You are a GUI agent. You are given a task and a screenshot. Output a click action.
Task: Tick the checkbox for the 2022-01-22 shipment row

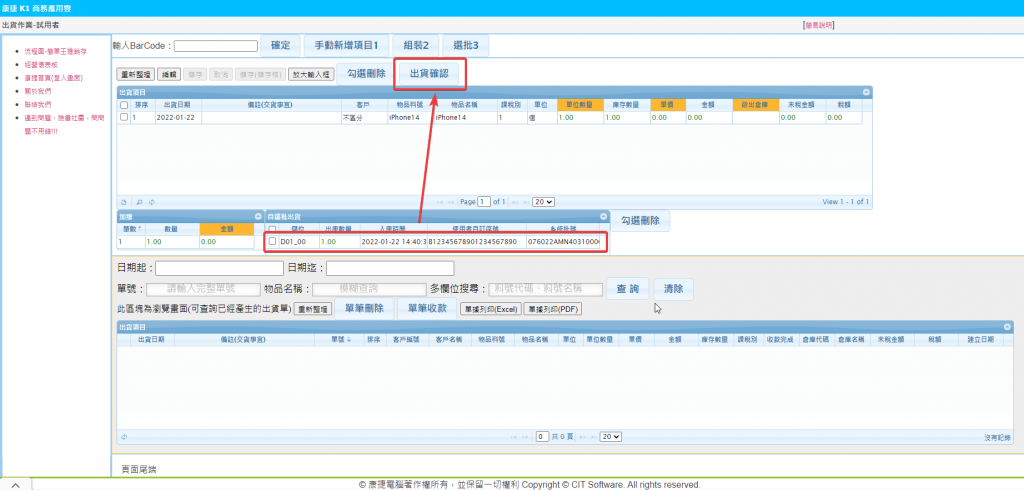coord(124,117)
